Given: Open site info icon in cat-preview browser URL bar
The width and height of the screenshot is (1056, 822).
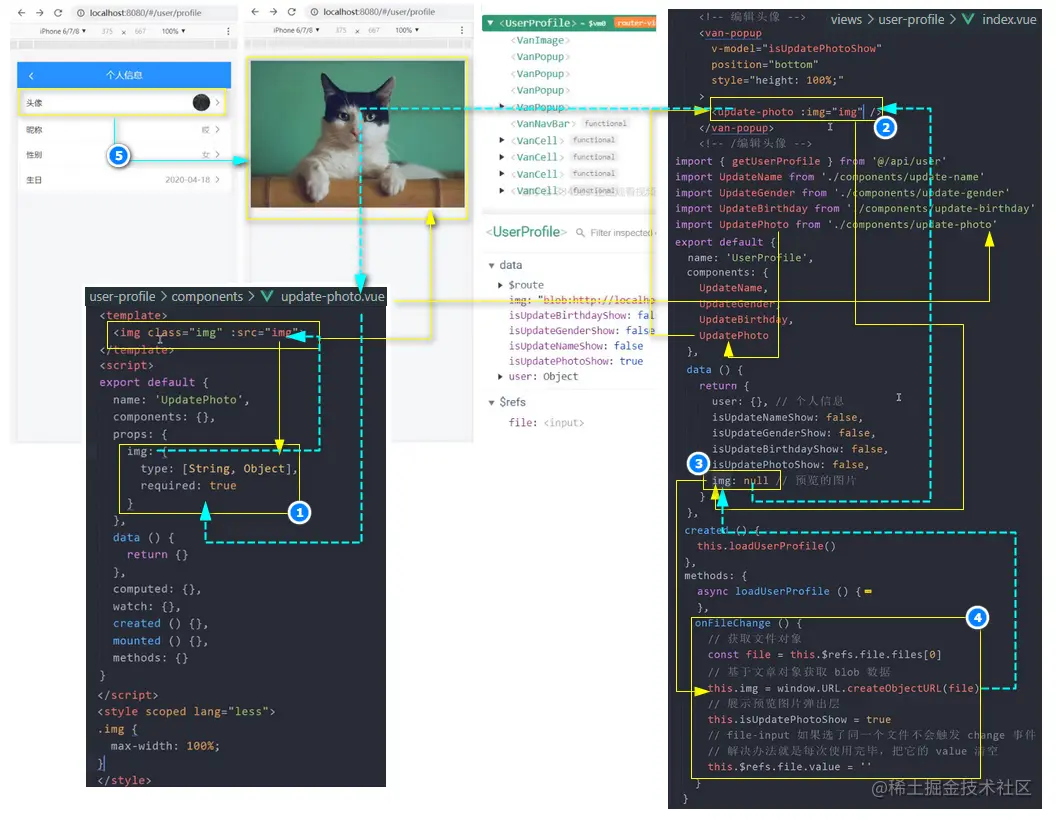Looking at the screenshot, I should pos(315,12).
